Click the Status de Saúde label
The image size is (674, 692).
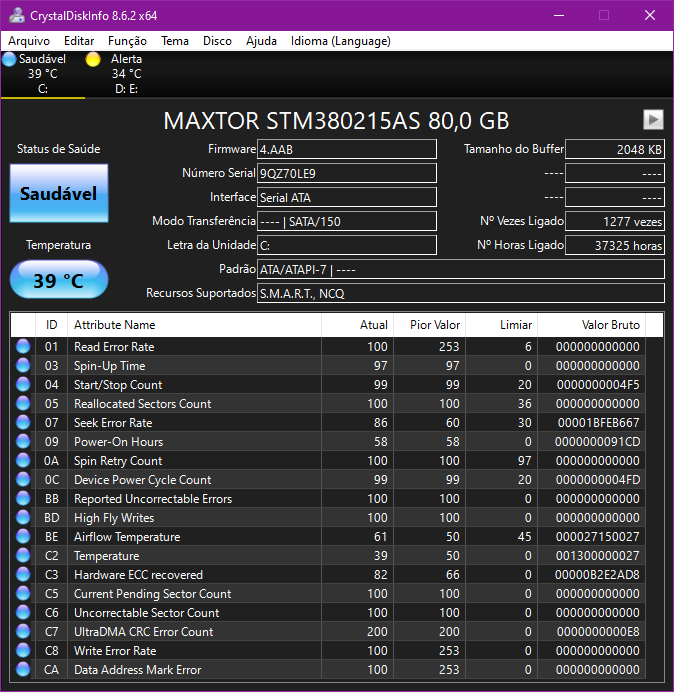click(x=59, y=149)
